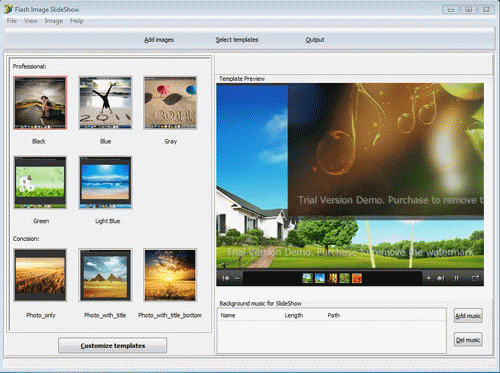The width and height of the screenshot is (500, 373).
Task: Select the fifth orange filmstrip thumbnail
Action: coord(357,278)
